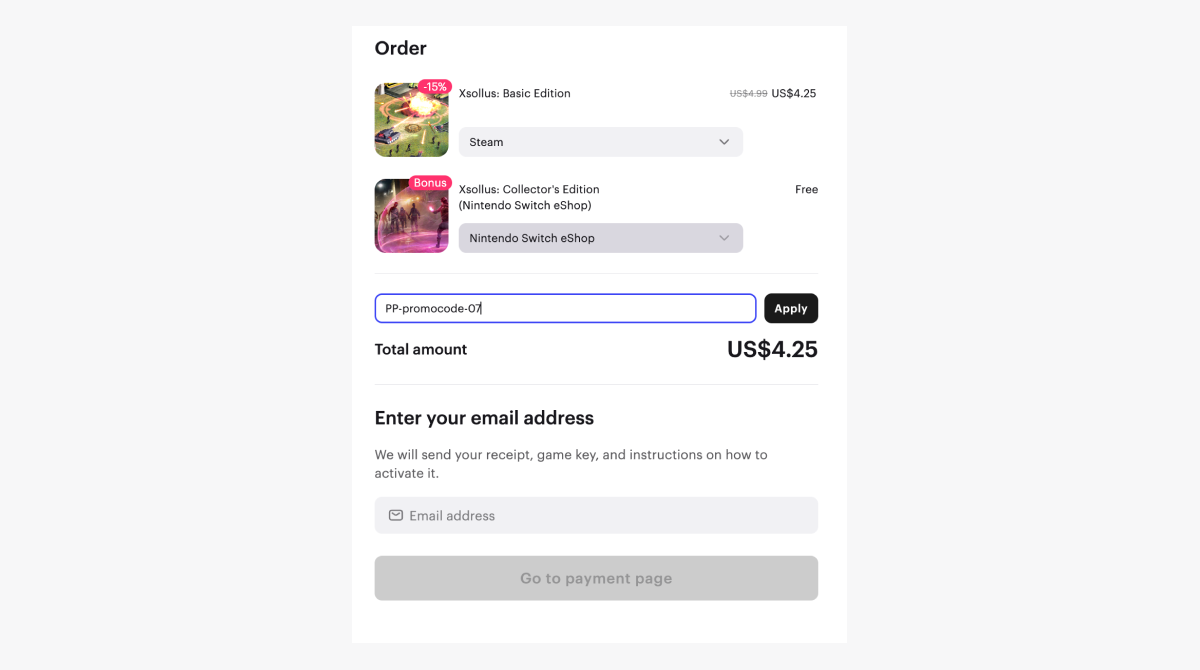Open the Nintendo Switch eShop platform selector

click(600, 238)
